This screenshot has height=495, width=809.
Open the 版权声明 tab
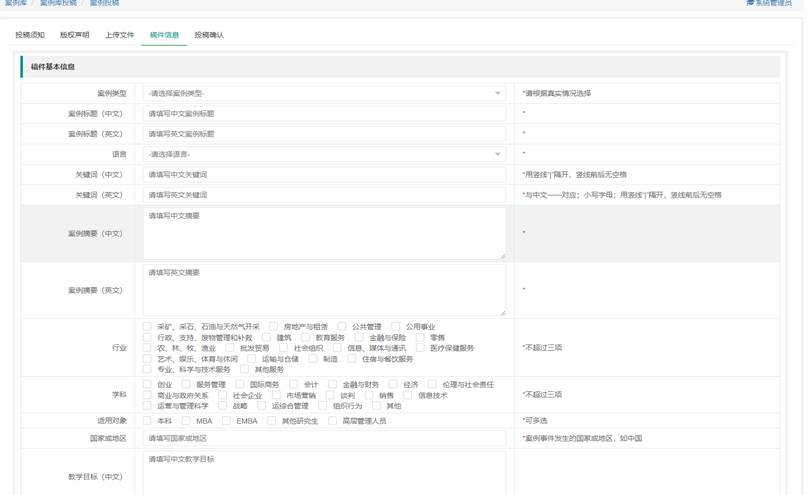coord(74,35)
